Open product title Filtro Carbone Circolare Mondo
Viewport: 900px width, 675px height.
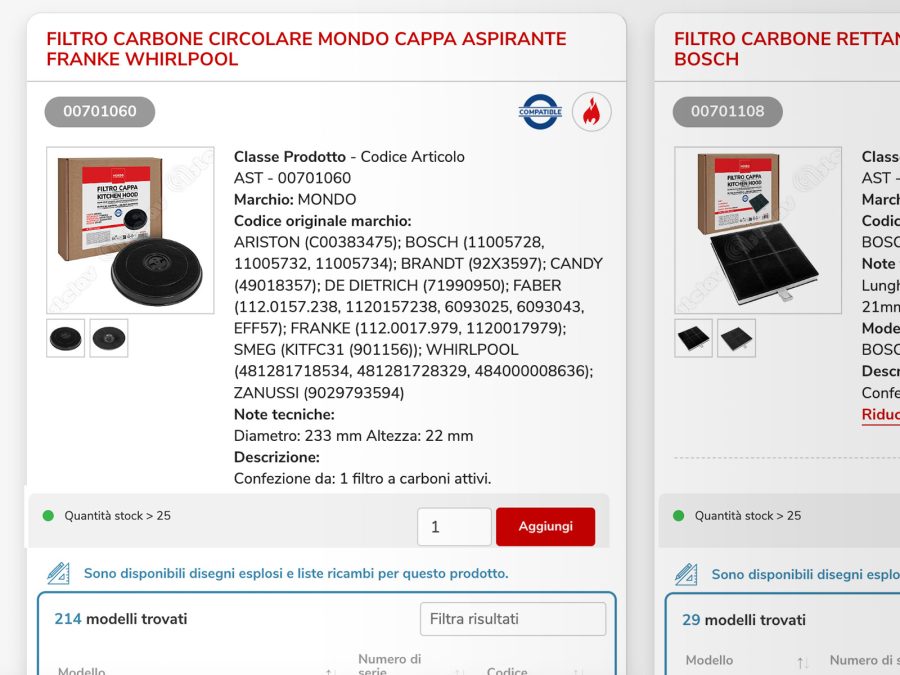[x=307, y=49]
